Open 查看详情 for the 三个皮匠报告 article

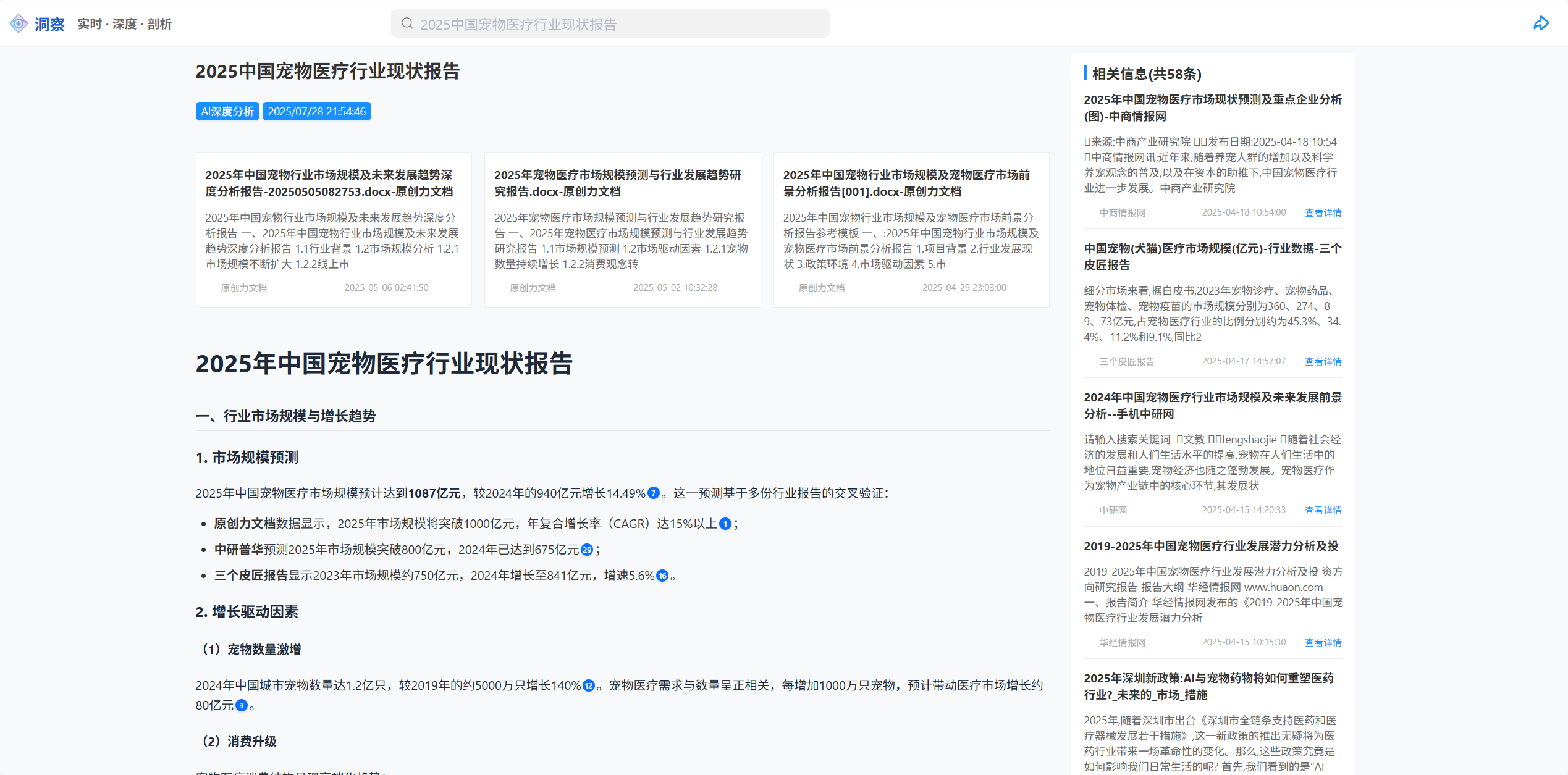pyautogui.click(x=1323, y=361)
